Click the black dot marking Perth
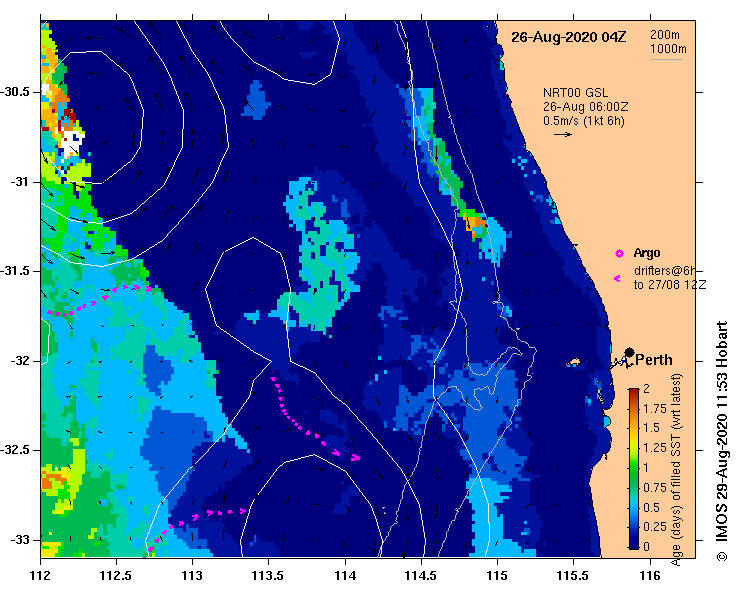739x592 pixels. [x=629, y=352]
